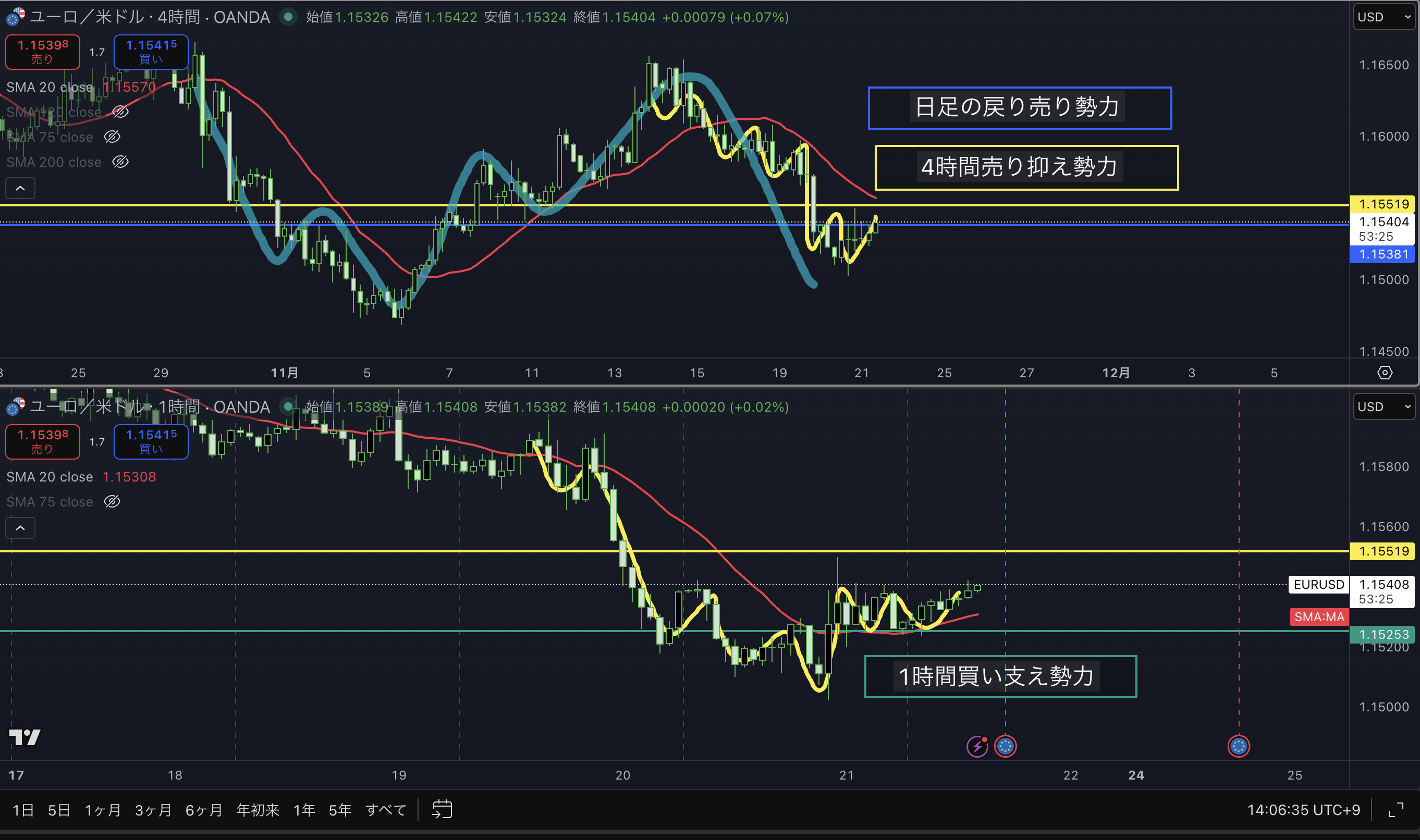Select the 3ヶ月 date range
The width and height of the screenshot is (1420, 840).
click(153, 810)
